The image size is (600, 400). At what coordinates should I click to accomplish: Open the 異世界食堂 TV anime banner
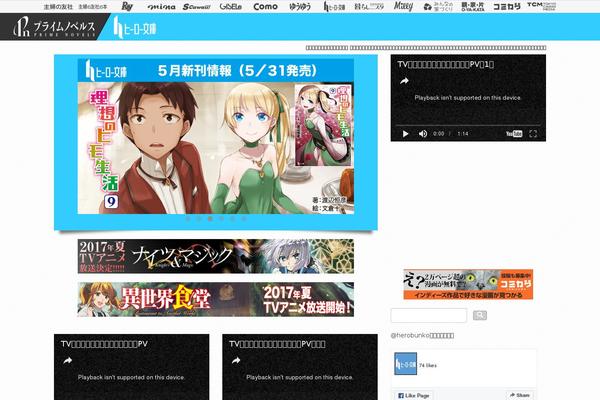[215, 299]
